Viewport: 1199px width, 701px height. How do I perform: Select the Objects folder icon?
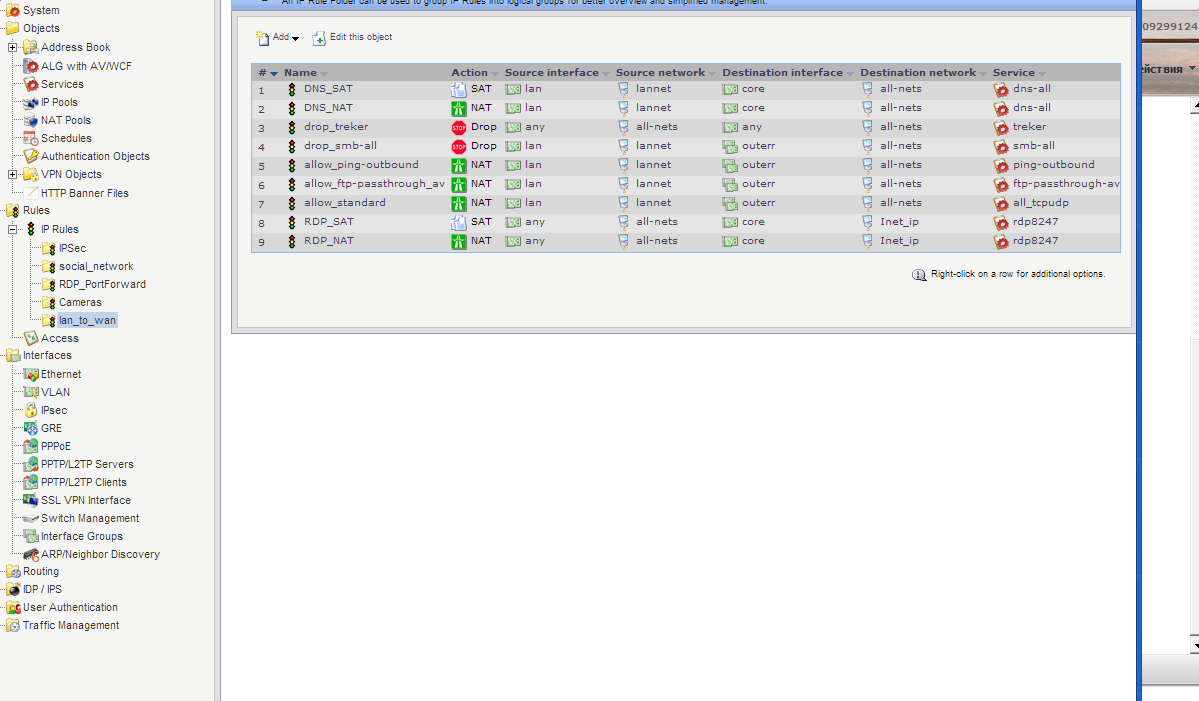(x=13, y=28)
